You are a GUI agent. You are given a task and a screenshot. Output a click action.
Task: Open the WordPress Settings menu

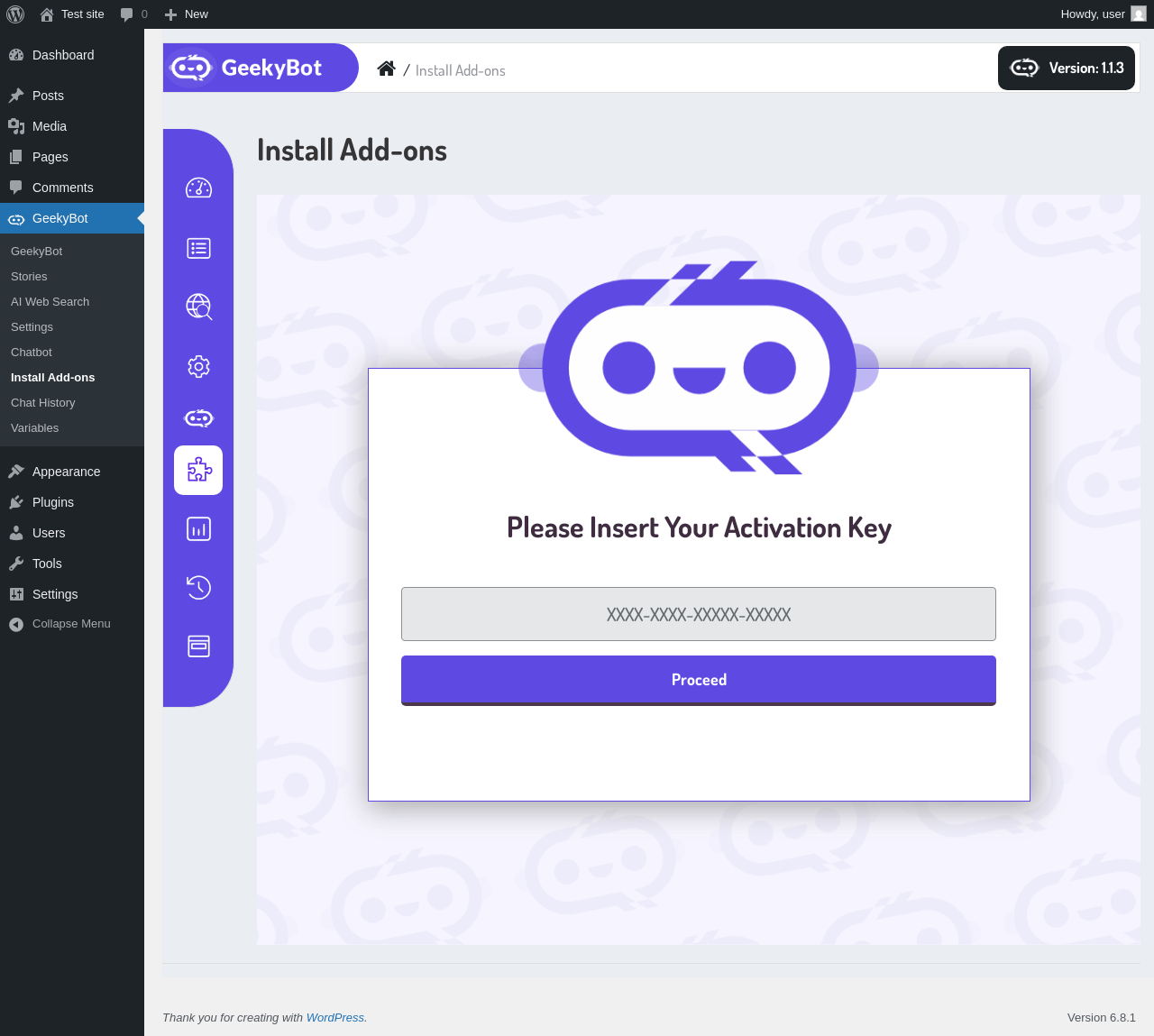click(x=72, y=594)
